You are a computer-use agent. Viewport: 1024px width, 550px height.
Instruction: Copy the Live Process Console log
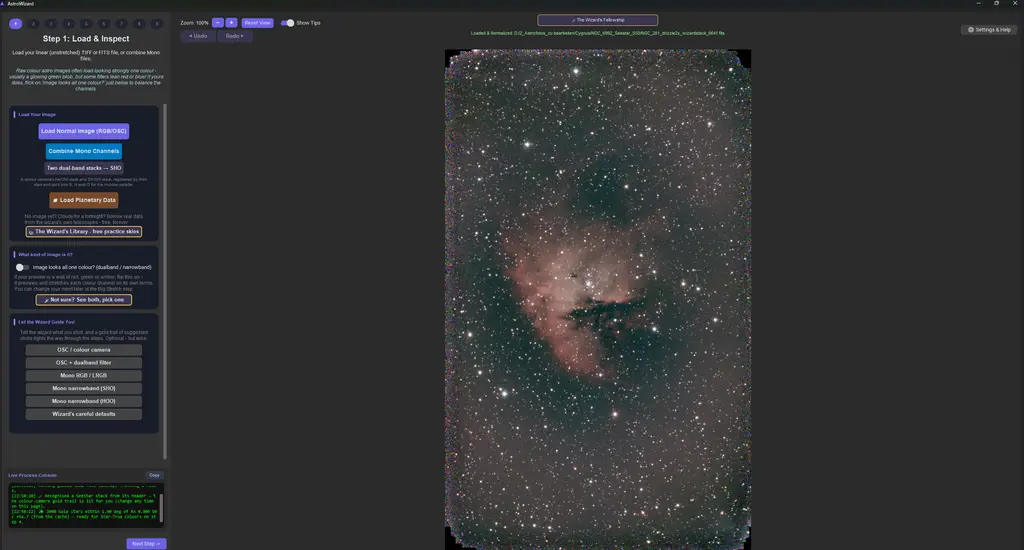click(x=154, y=476)
